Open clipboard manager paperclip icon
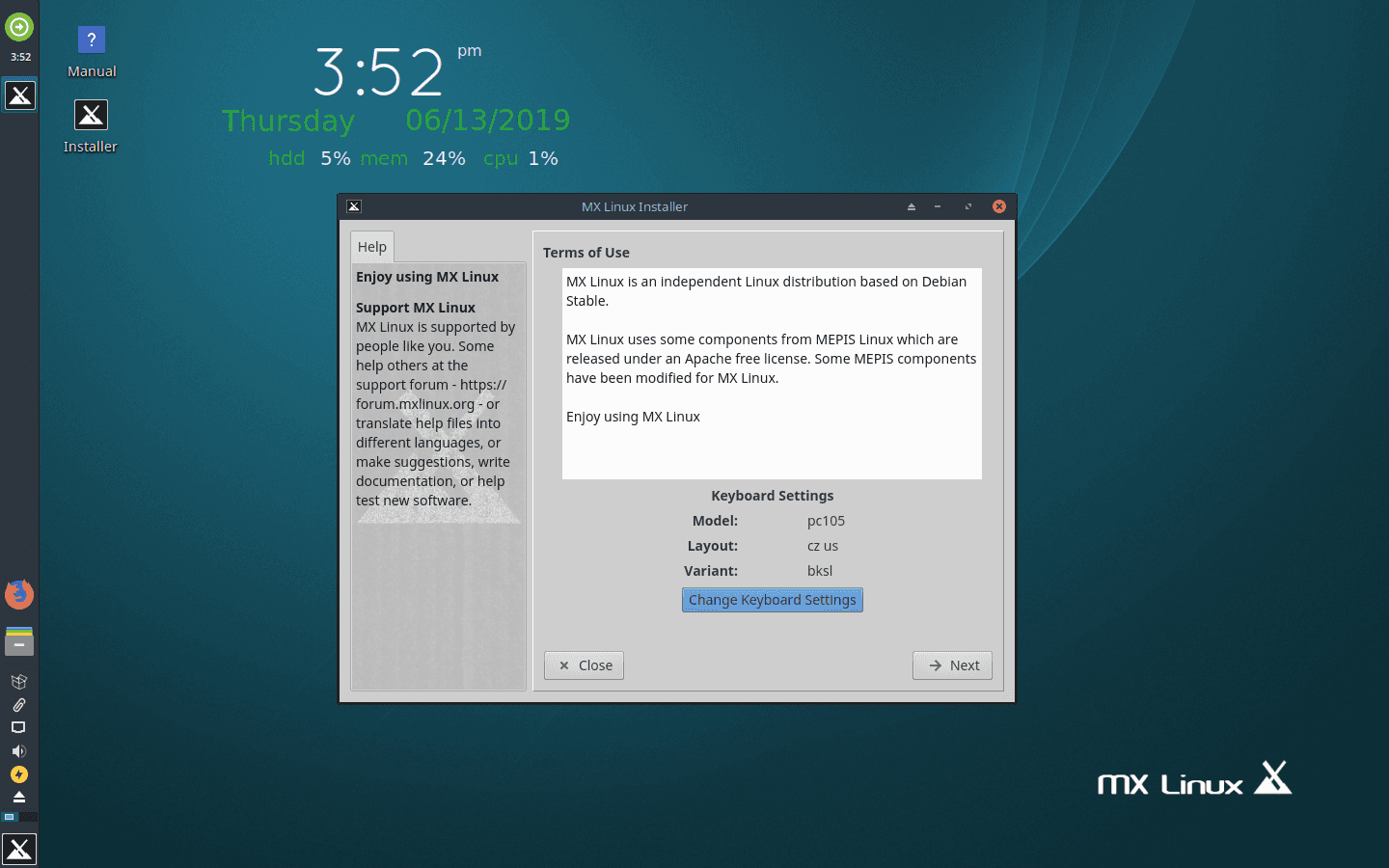This screenshot has height=868, width=1389. point(18,705)
